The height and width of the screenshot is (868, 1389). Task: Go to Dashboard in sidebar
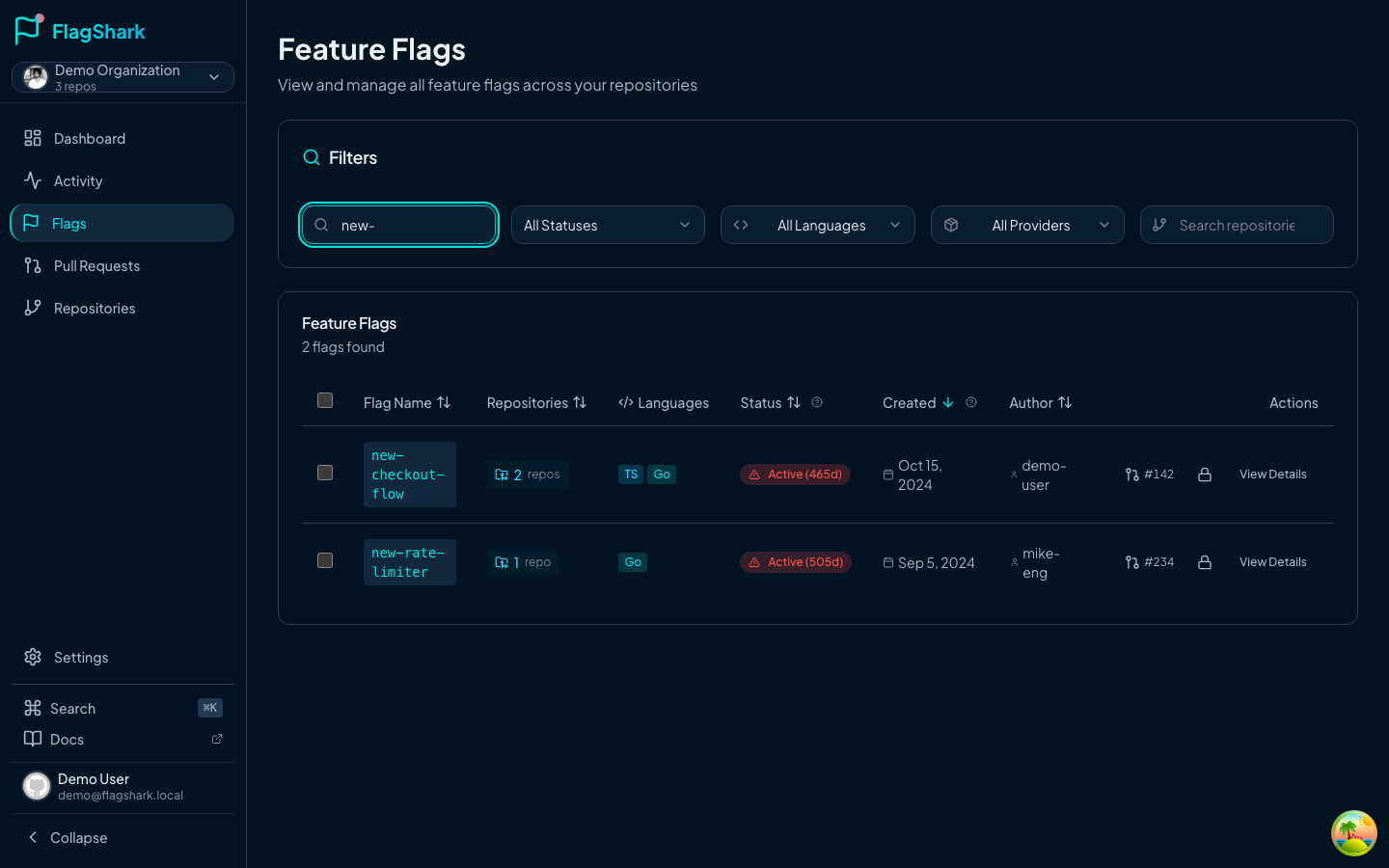coord(89,139)
